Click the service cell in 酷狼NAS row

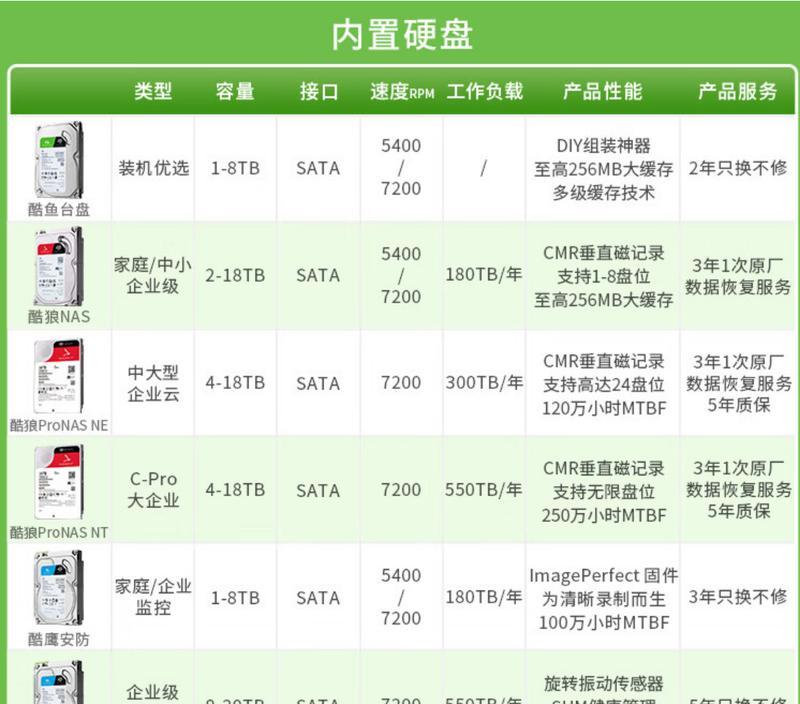coord(738,276)
